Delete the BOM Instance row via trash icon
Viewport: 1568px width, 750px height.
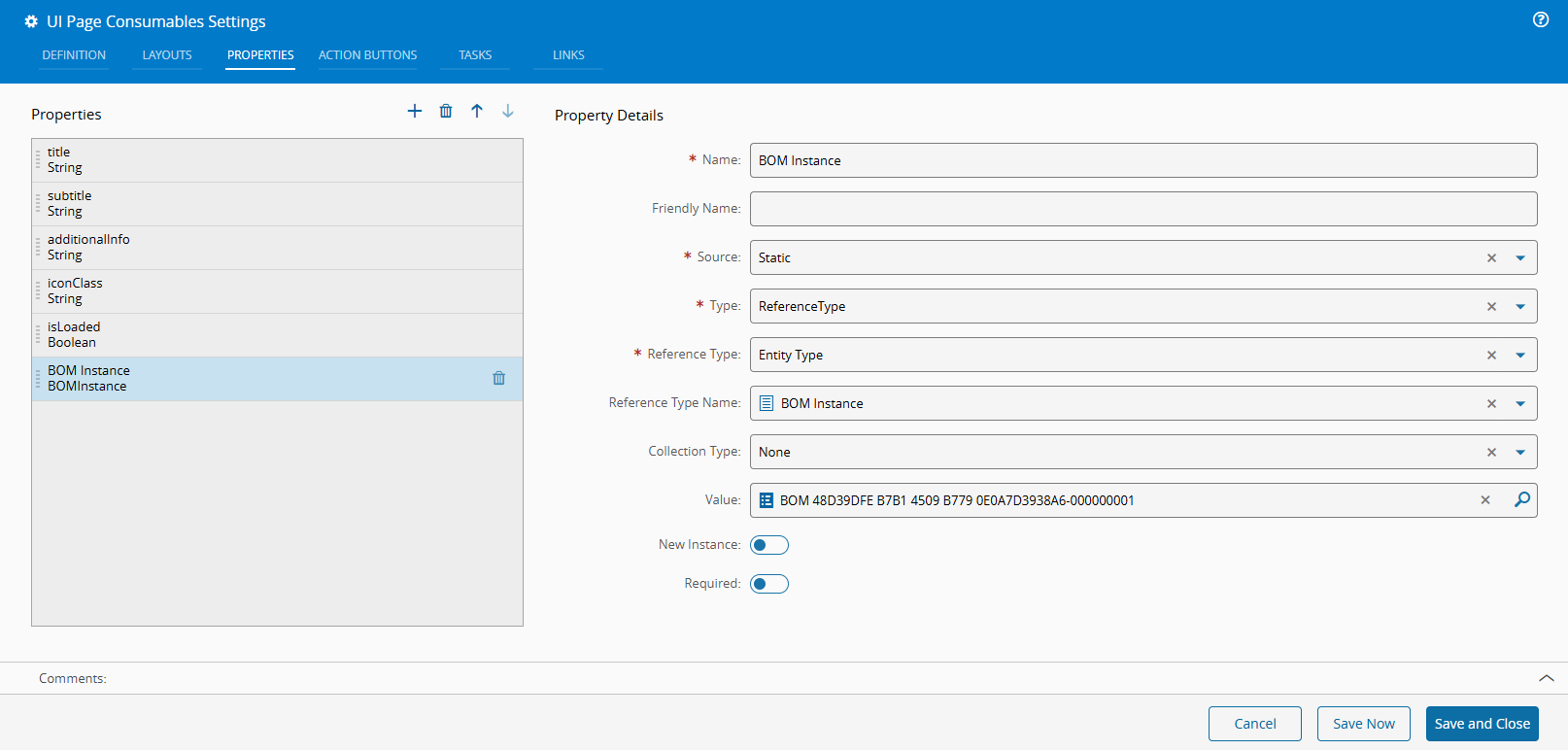[498, 378]
